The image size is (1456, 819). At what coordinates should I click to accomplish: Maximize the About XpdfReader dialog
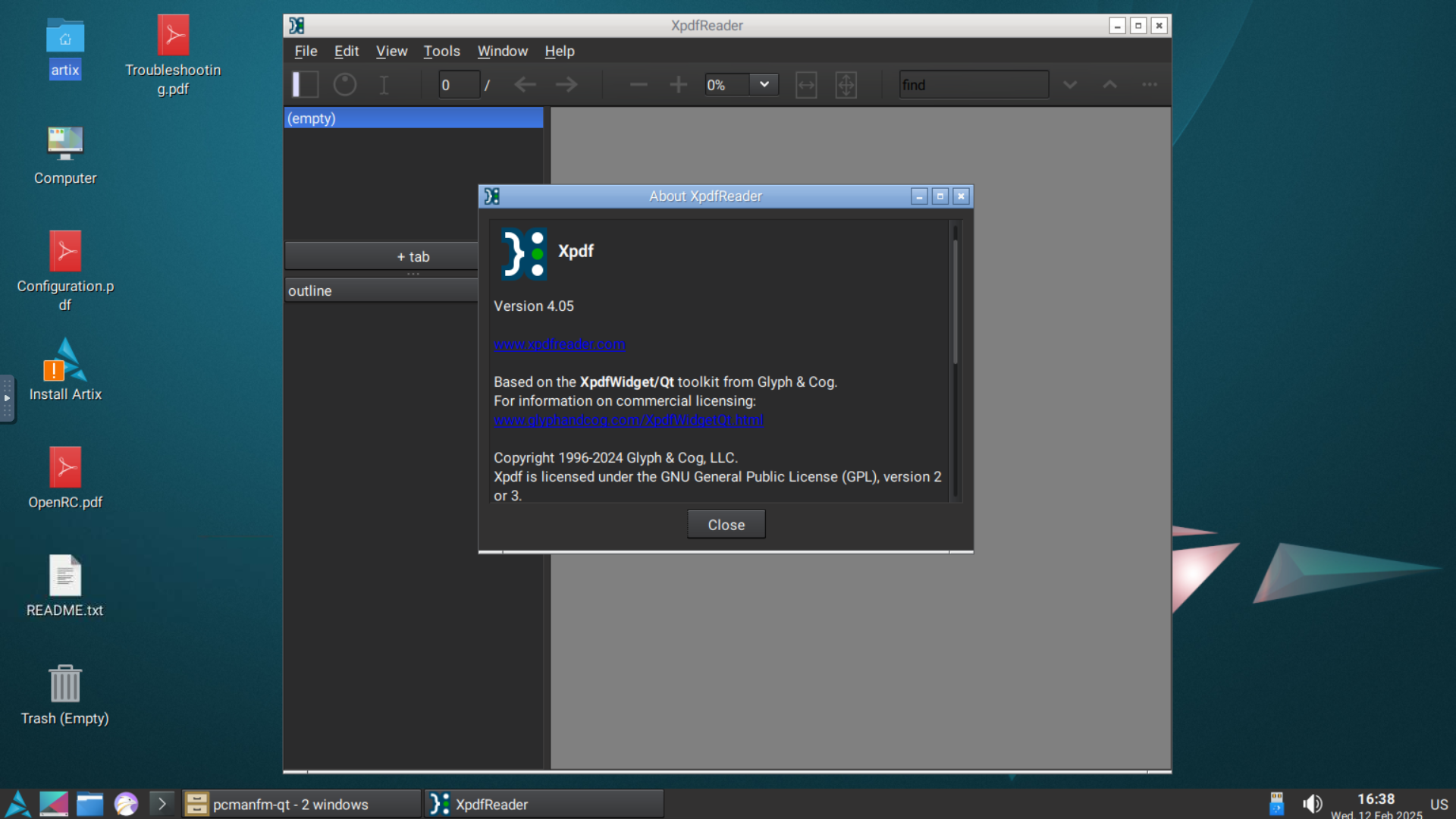[940, 196]
